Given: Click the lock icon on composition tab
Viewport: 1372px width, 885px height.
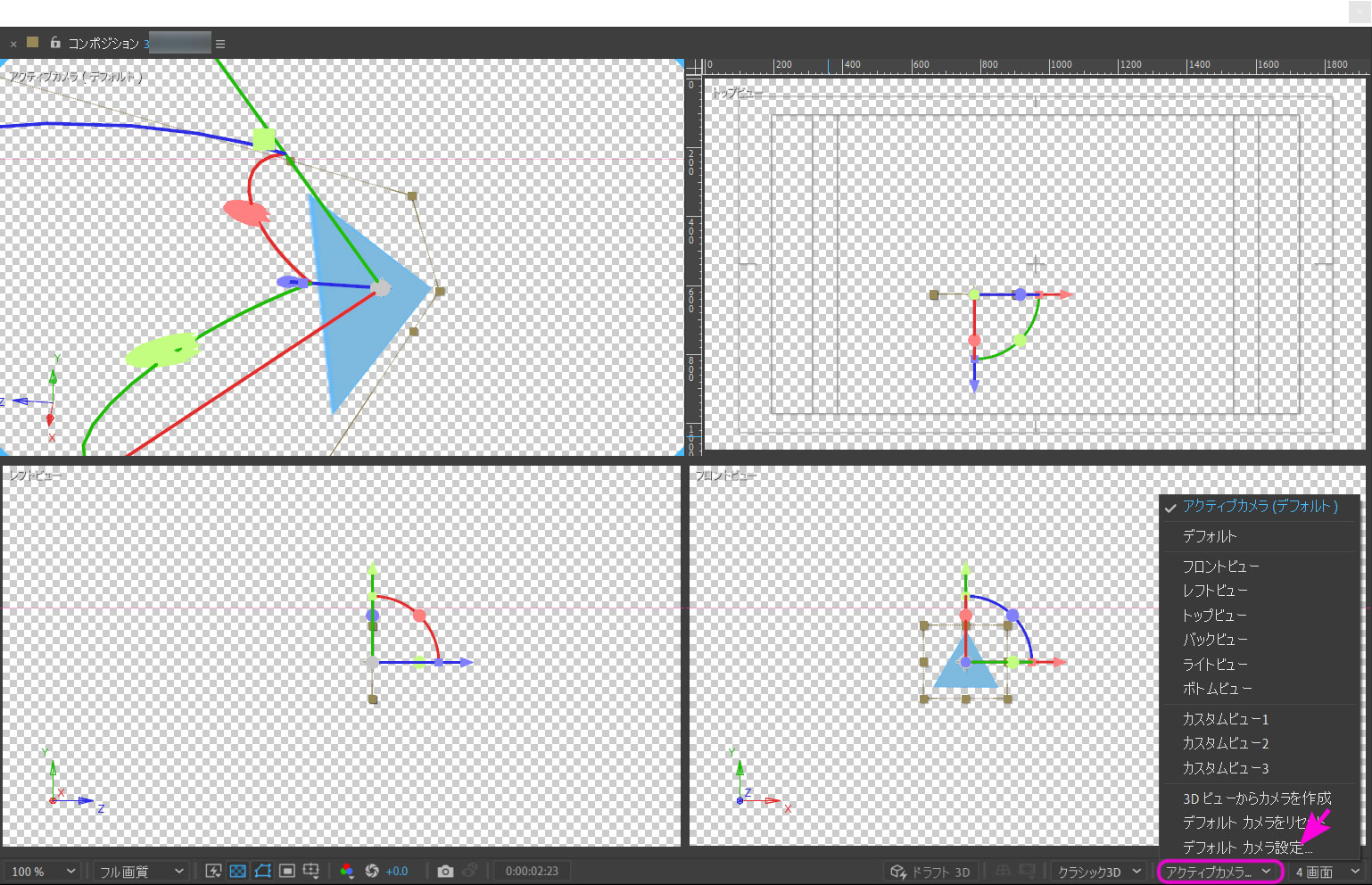Looking at the screenshot, I should click(55, 43).
